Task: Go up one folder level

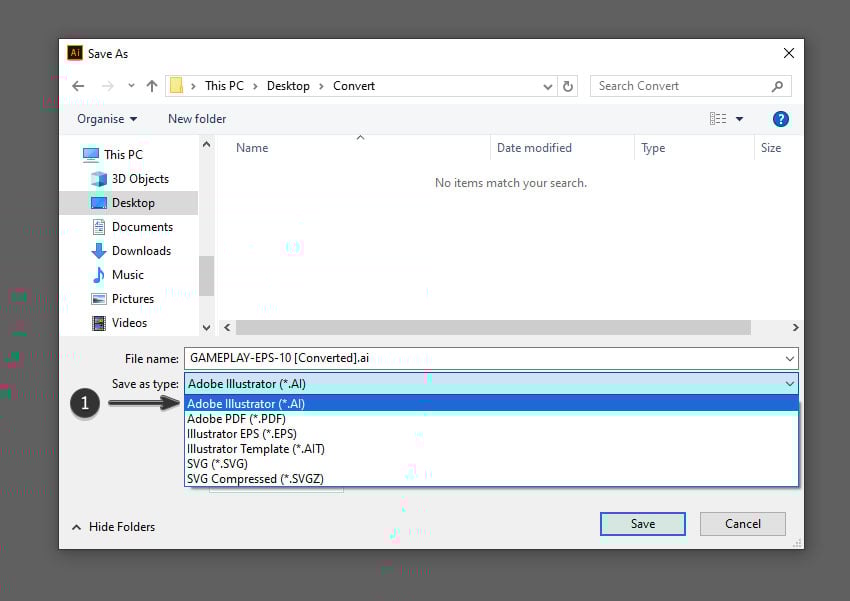Action: click(152, 86)
